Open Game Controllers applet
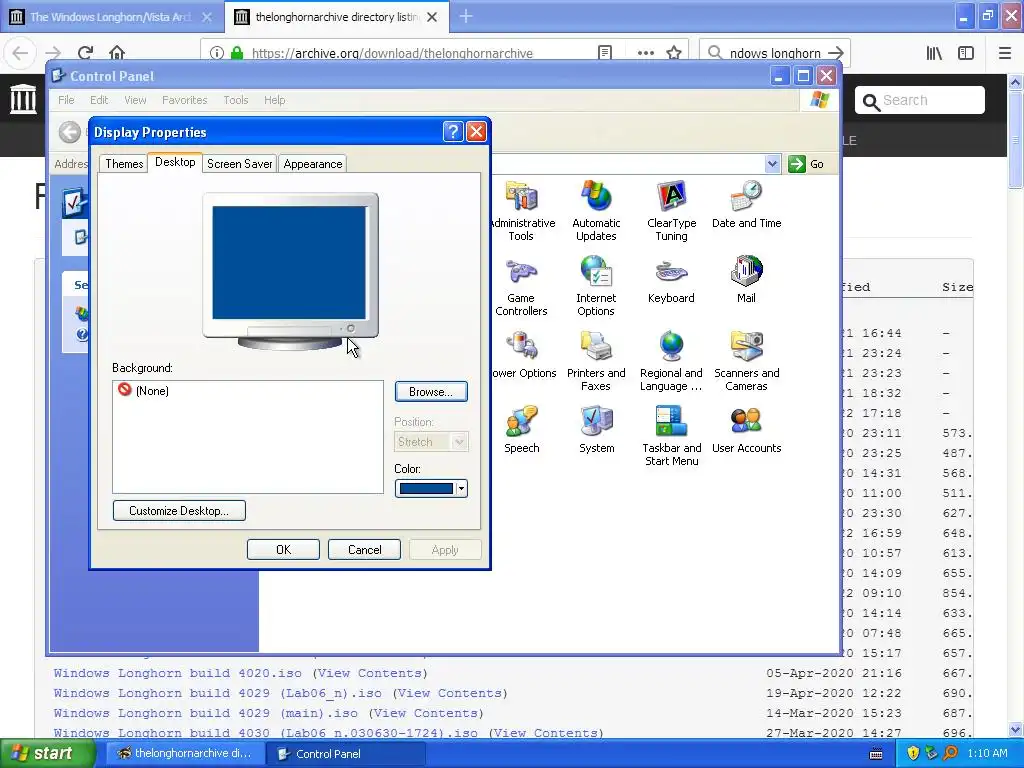 521,286
